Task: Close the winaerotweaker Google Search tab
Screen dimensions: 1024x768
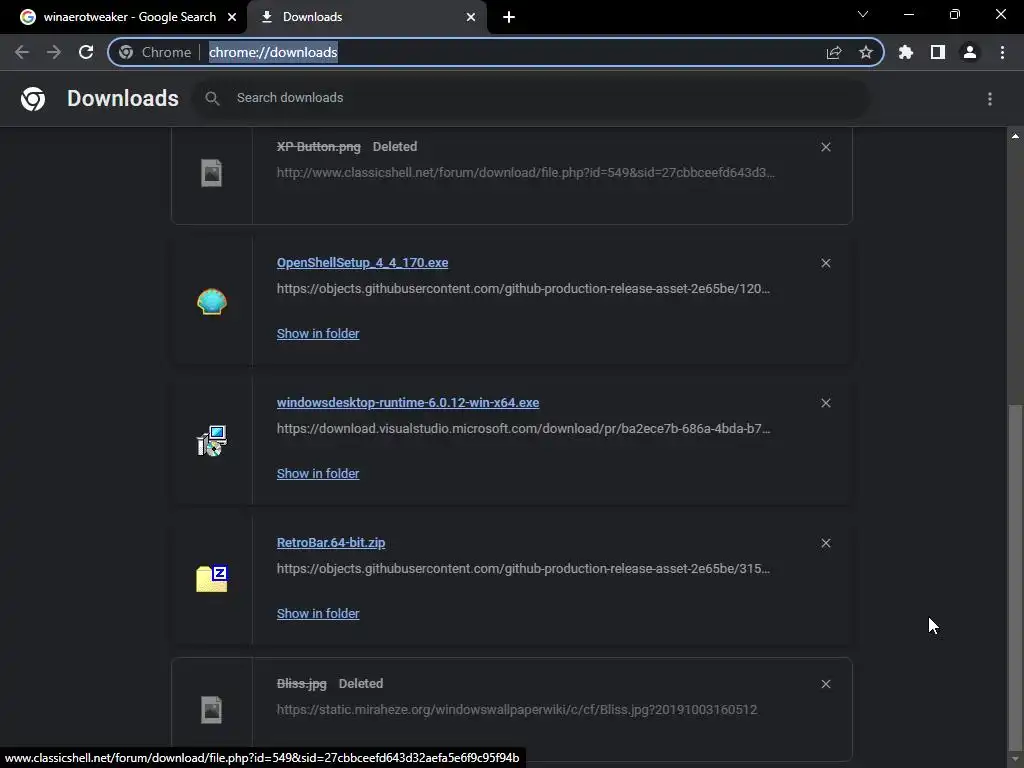Action: 232,17
